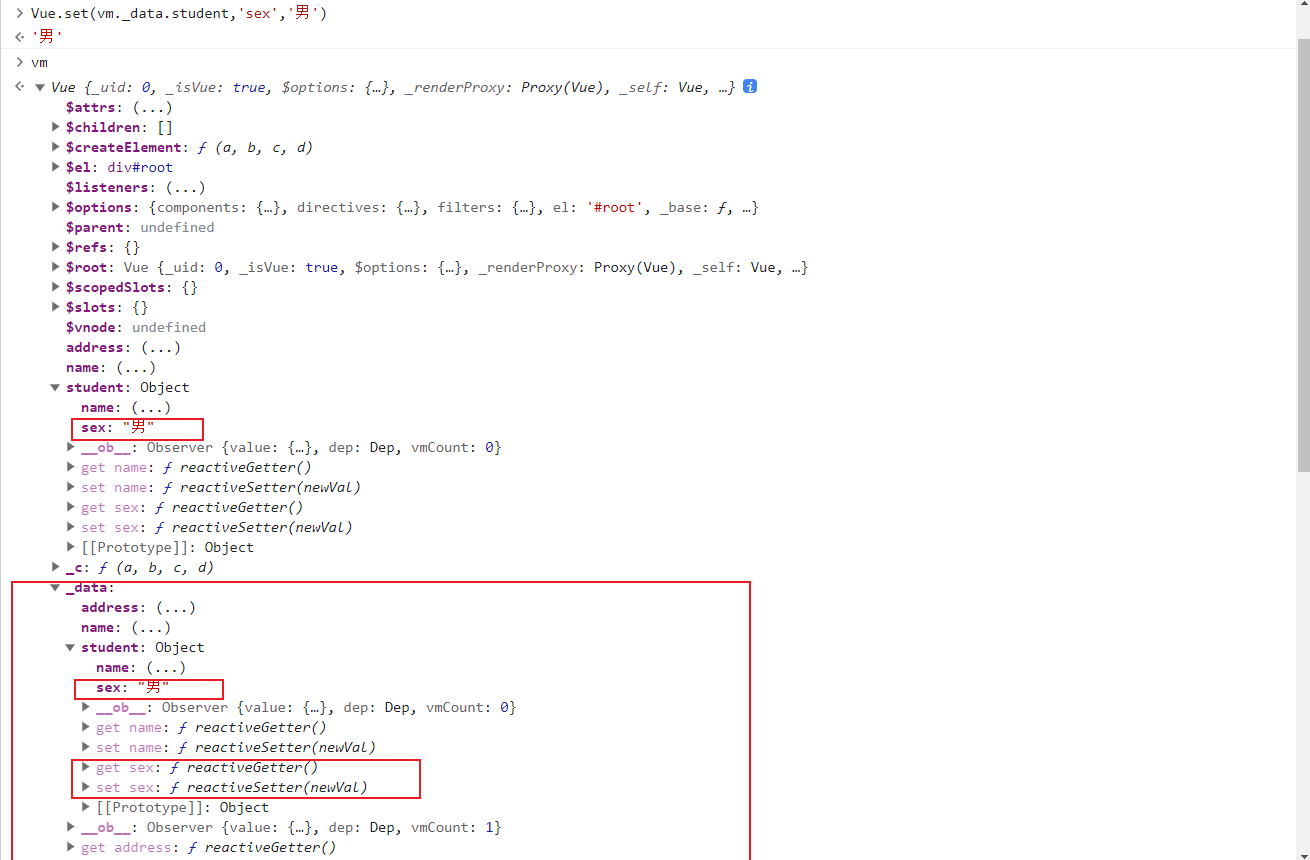Invoke the $attrs (...) getter
The image size is (1310, 860).
[152, 107]
